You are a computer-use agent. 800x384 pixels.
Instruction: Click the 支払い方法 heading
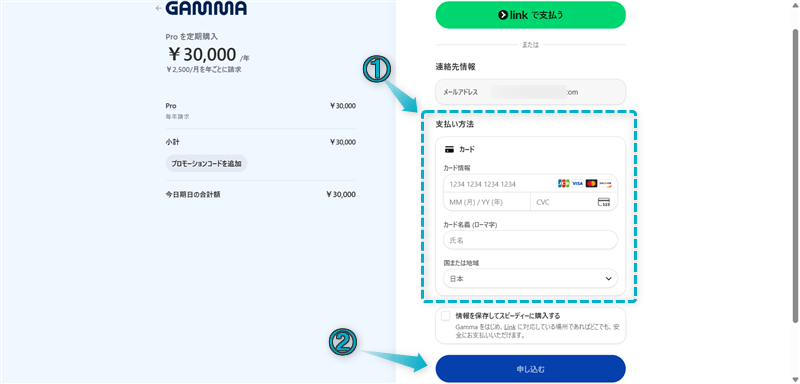tap(454, 124)
